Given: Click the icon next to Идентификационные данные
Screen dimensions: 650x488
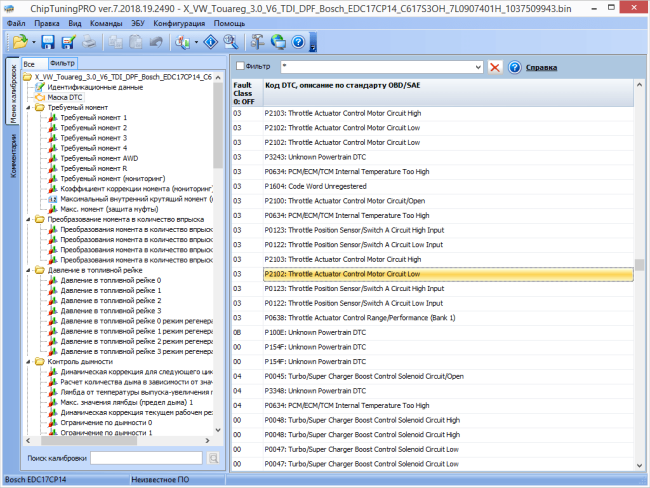Looking at the screenshot, I should 40,87.
